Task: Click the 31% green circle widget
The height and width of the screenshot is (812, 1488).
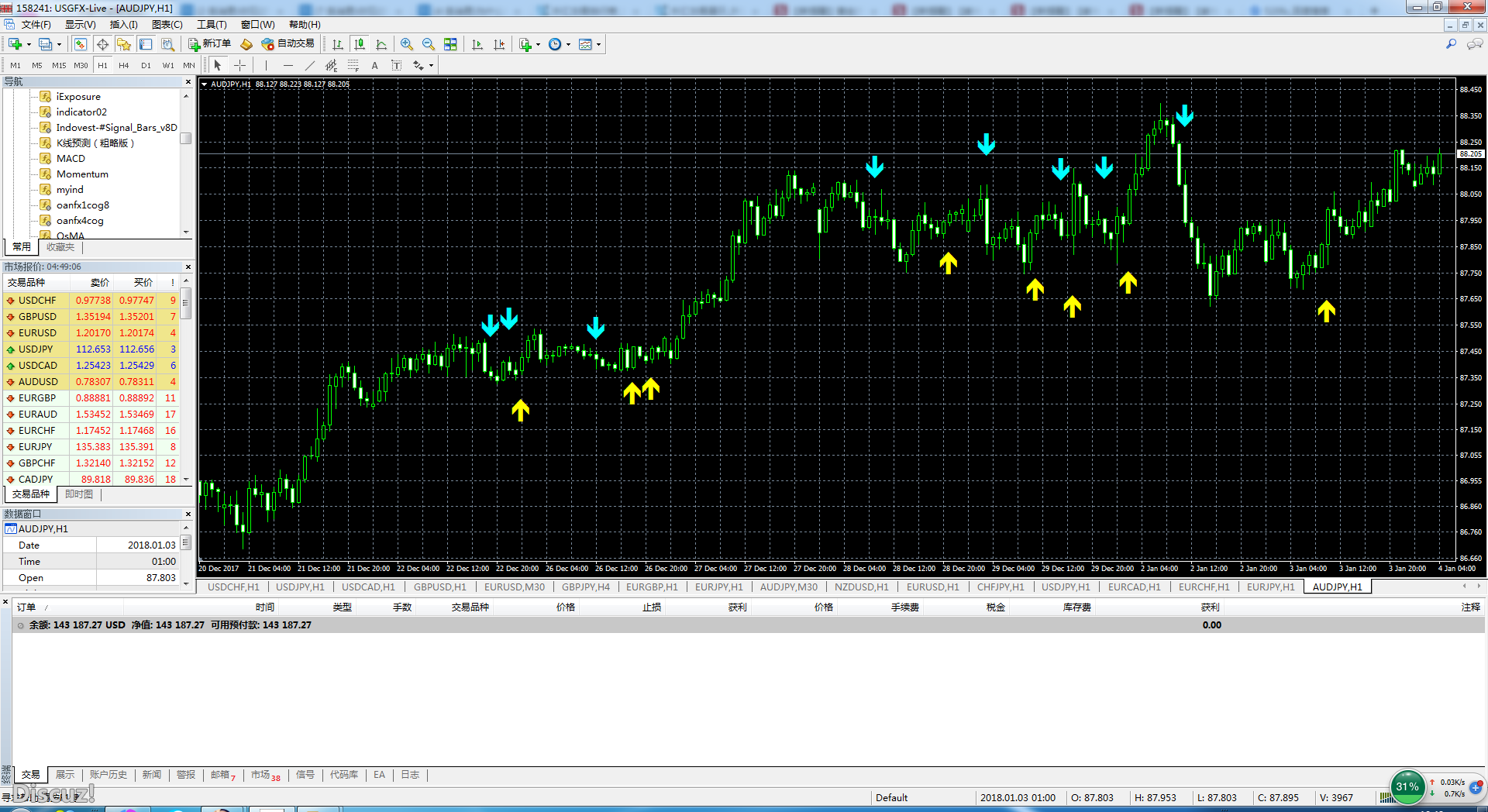Action: click(1407, 786)
